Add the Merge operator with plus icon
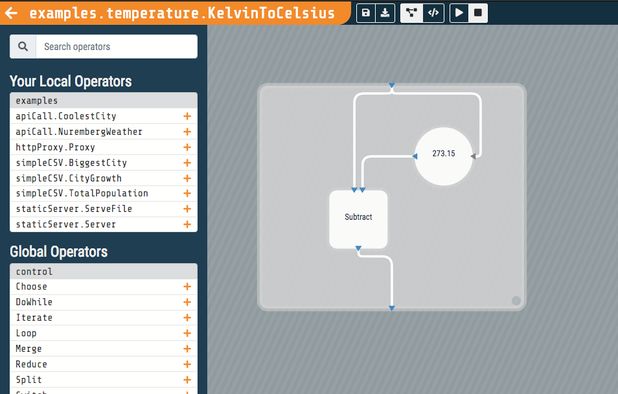This screenshot has width=618, height=394. tap(187, 349)
